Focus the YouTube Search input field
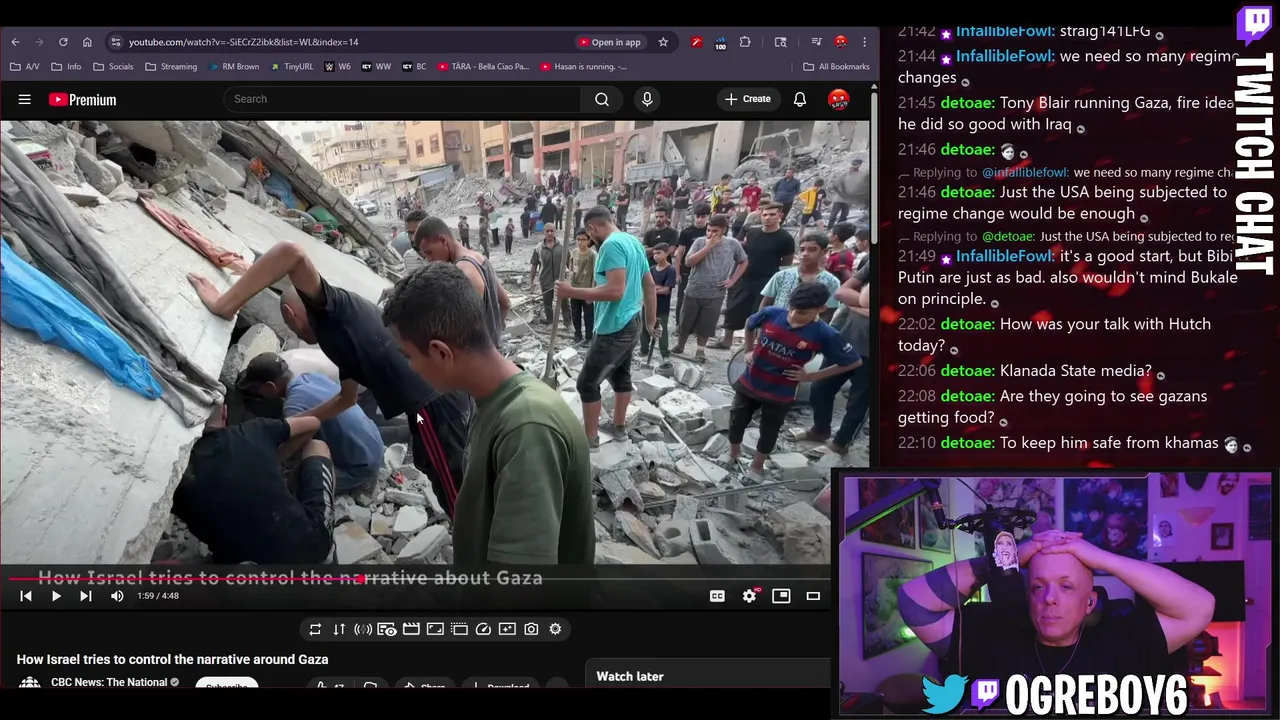 coord(402,99)
